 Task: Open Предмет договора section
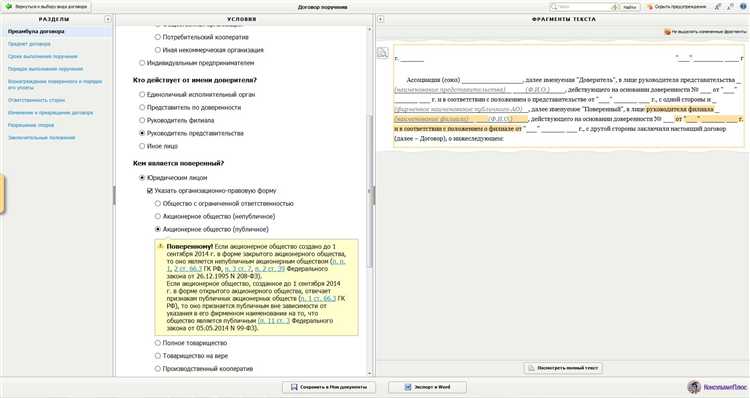coord(29,44)
